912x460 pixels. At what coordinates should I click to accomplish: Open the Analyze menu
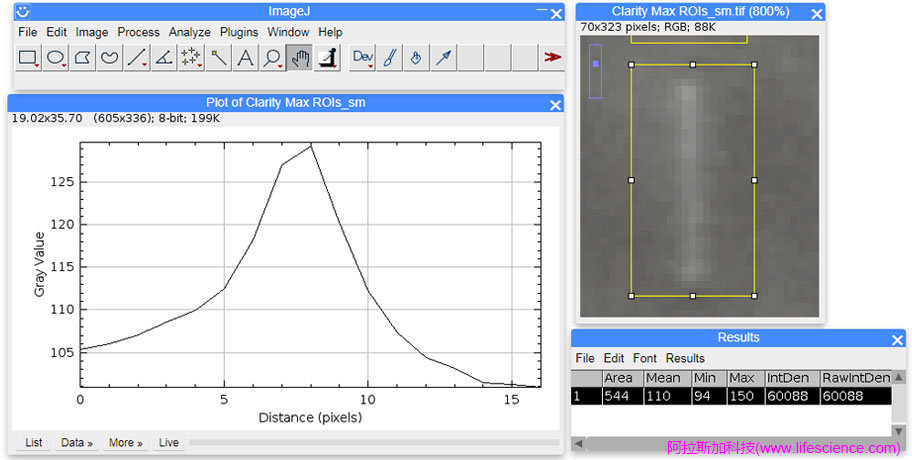tap(190, 32)
